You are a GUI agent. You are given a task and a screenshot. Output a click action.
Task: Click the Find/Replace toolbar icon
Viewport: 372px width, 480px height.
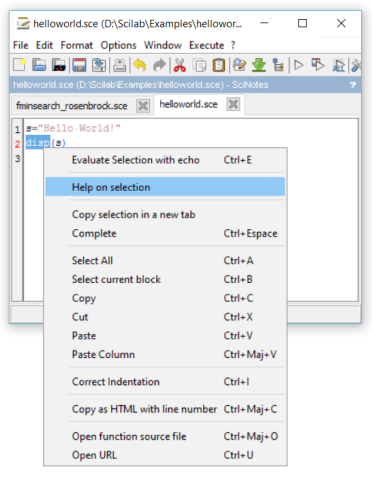click(239, 65)
